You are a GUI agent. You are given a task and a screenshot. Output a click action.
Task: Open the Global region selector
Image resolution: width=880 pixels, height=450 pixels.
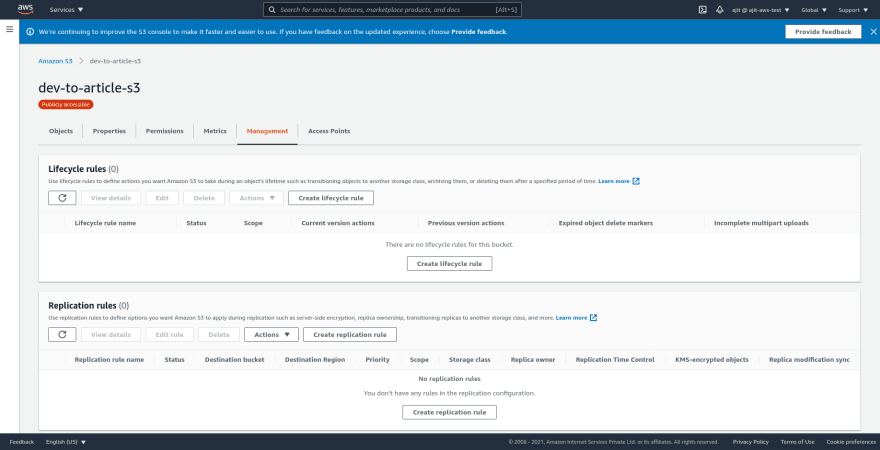click(x=814, y=10)
